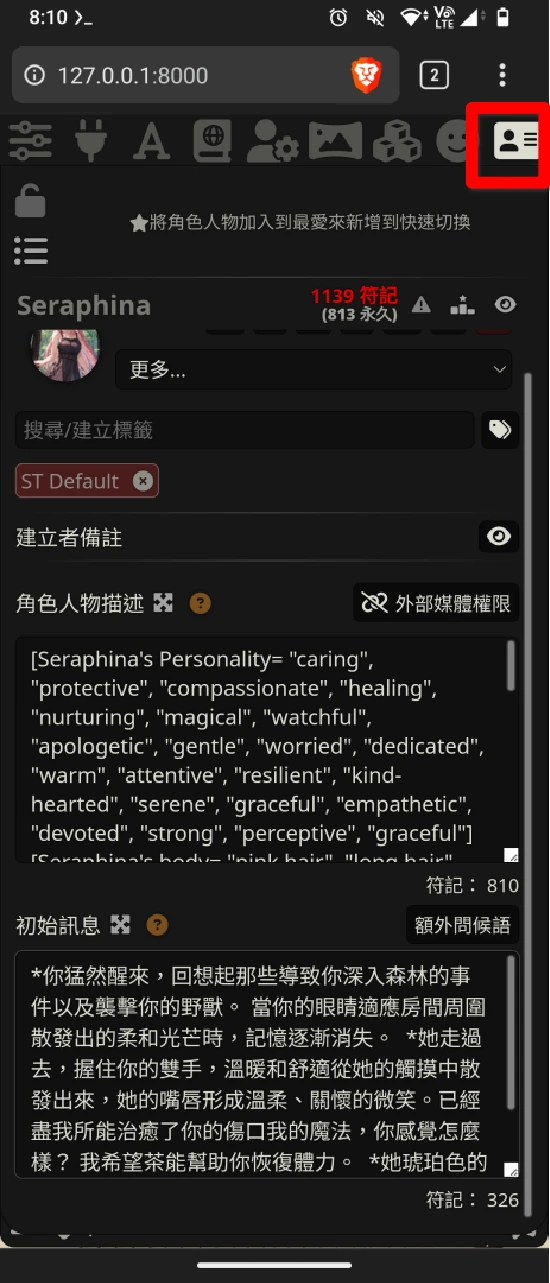The width and height of the screenshot is (550, 1283).
Task: Open the AI response configuration sliders icon
Action: point(30,141)
